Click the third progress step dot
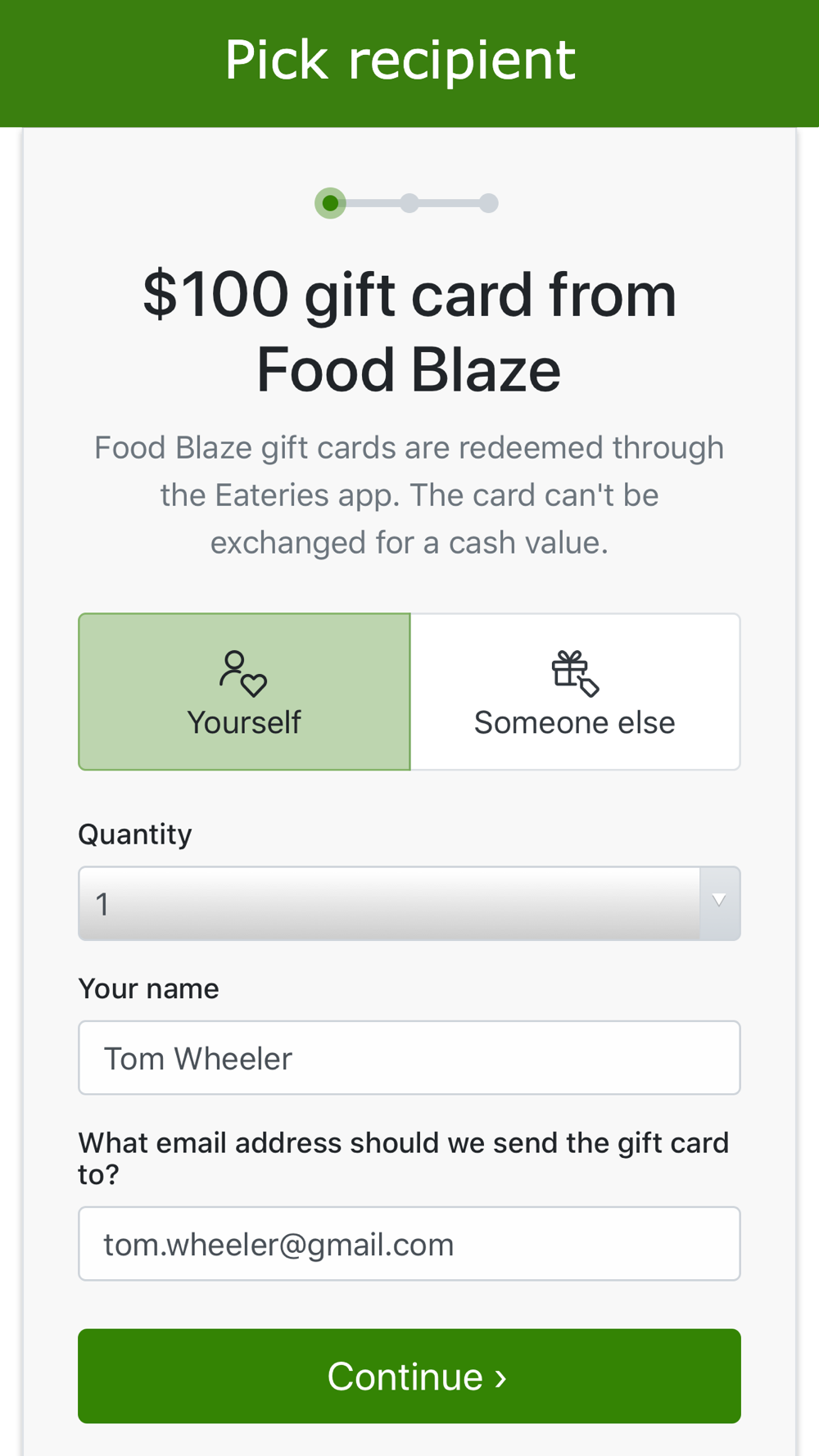The width and height of the screenshot is (819, 1456). (489, 203)
